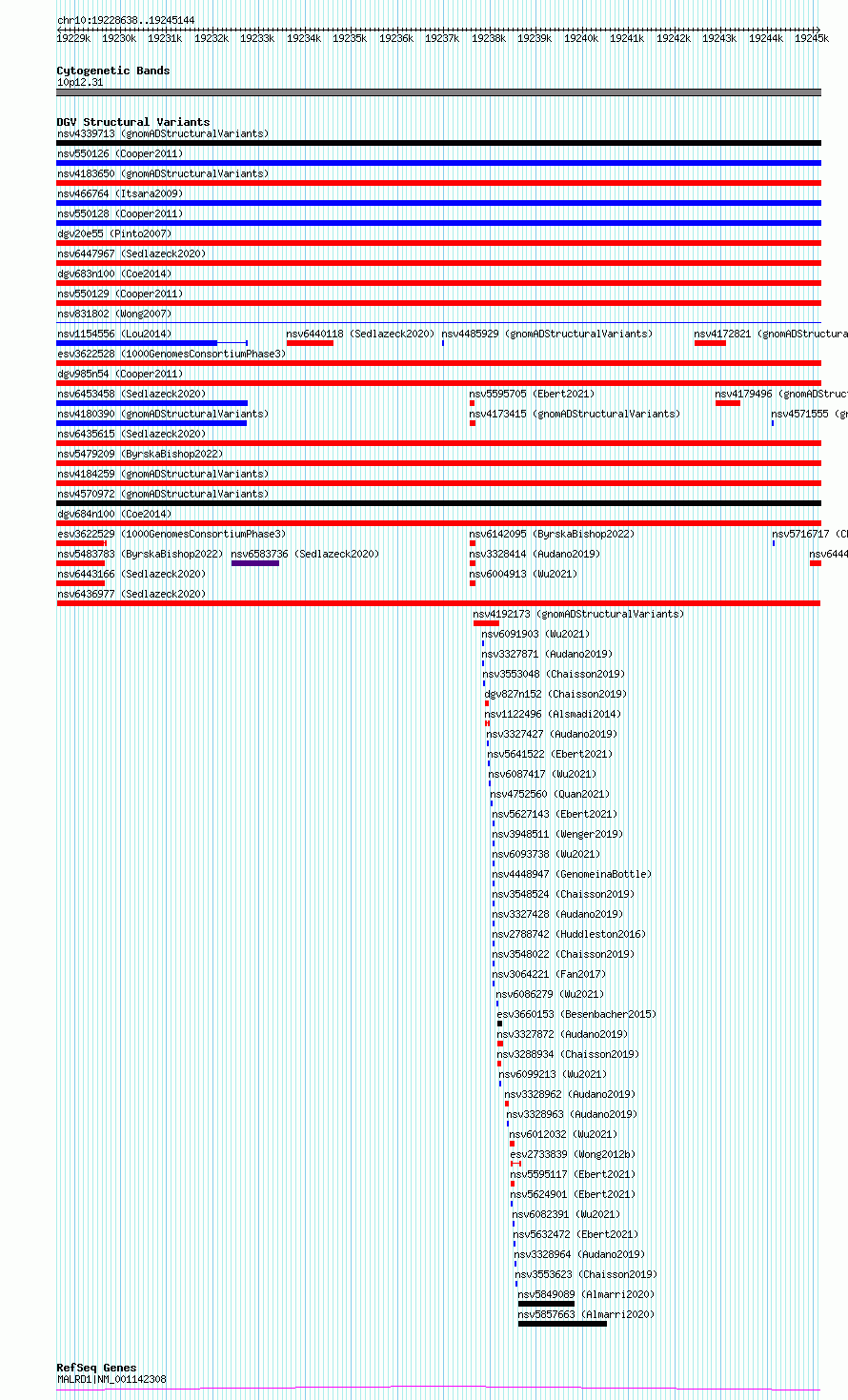848x1400 pixels.
Task: Click the dgv827n152 (Chaisson2019) label
Action: coord(555,694)
